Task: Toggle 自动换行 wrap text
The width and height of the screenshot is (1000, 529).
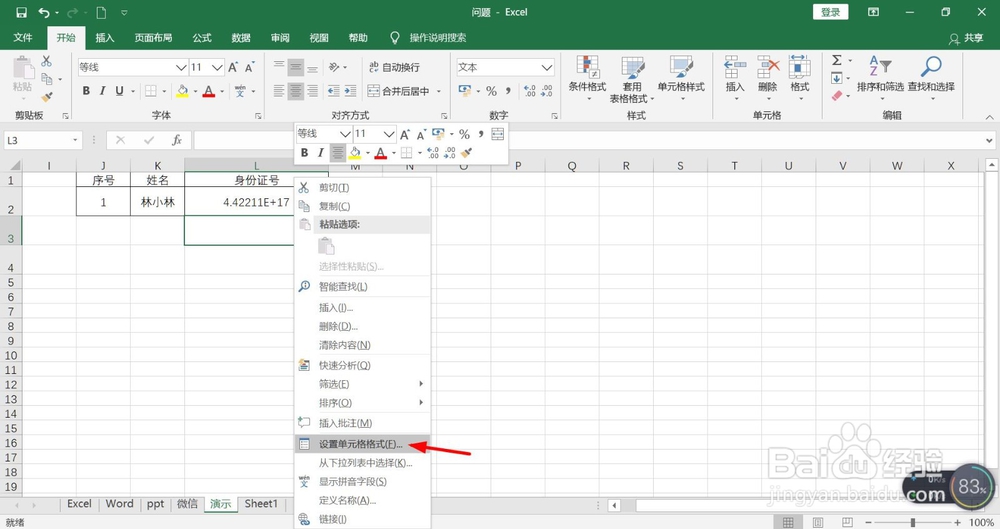Action: pos(394,67)
